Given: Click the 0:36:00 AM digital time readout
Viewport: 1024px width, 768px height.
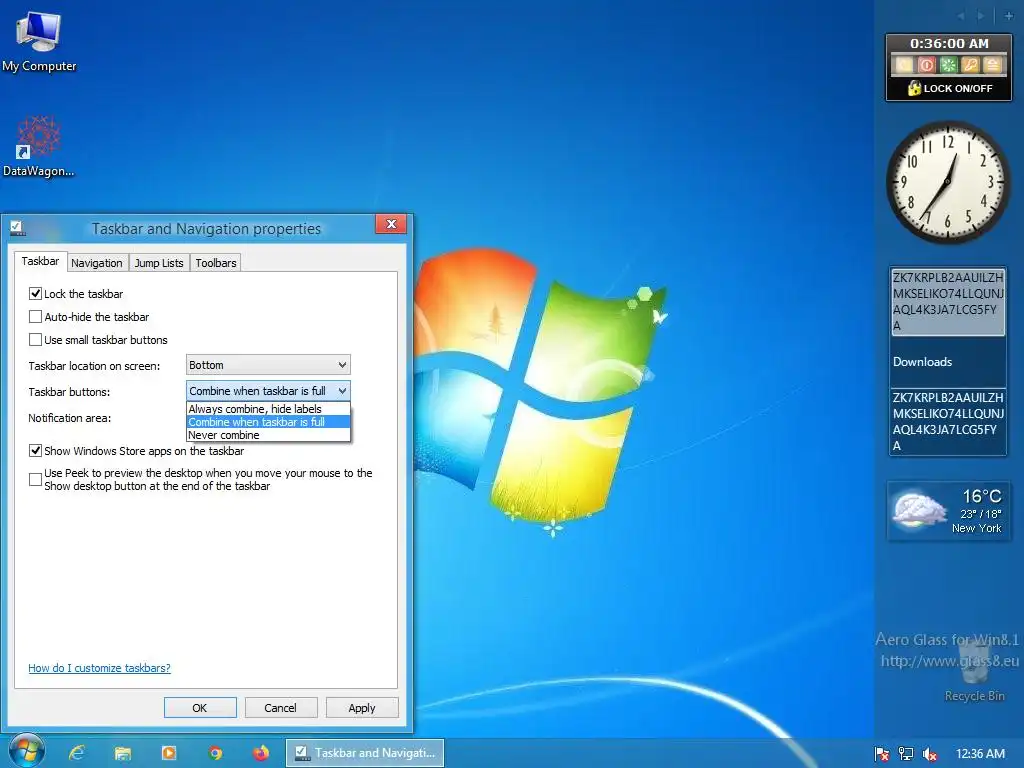Looking at the screenshot, I should tap(949, 44).
